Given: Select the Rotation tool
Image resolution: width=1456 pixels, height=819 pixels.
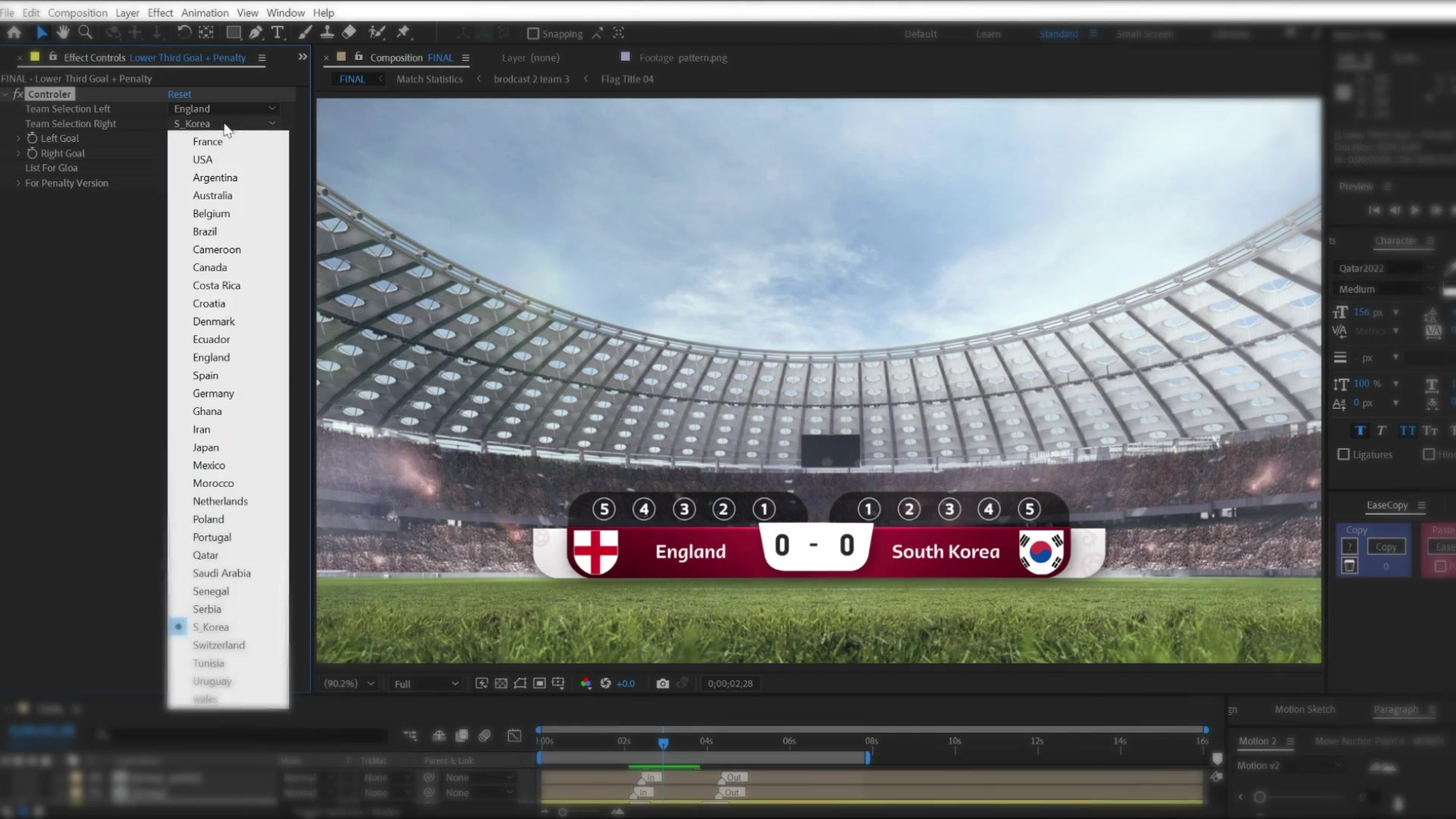Looking at the screenshot, I should pyautogui.click(x=184, y=33).
